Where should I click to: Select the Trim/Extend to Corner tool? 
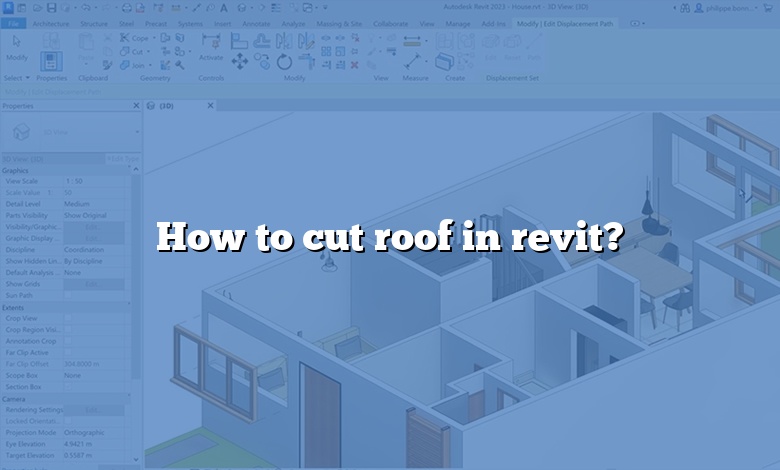click(306, 62)
